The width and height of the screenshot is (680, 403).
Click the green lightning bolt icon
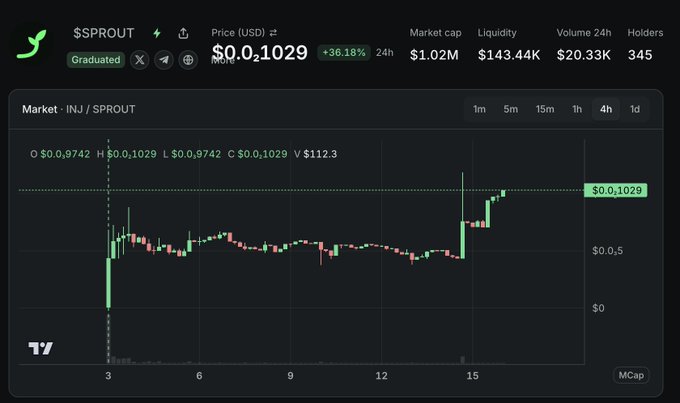point(157,33)
